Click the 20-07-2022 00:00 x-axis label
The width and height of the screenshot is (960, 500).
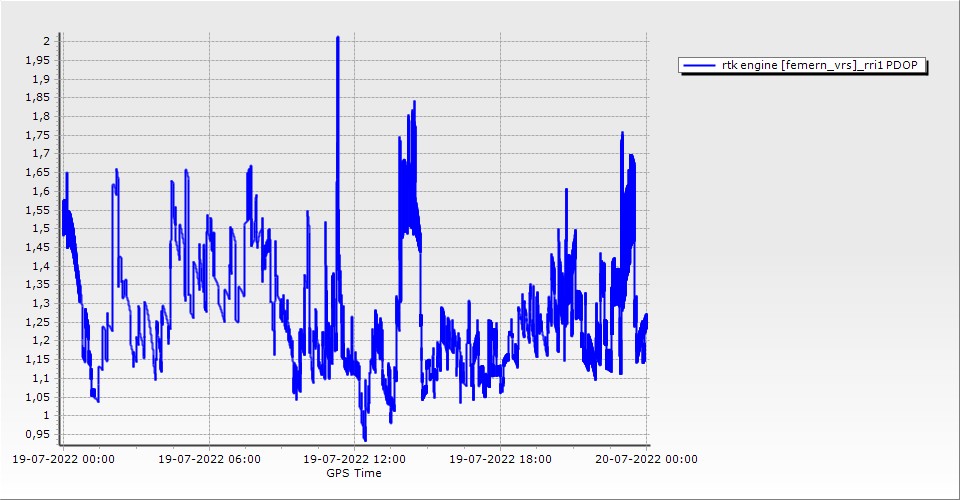pos(646,460)
